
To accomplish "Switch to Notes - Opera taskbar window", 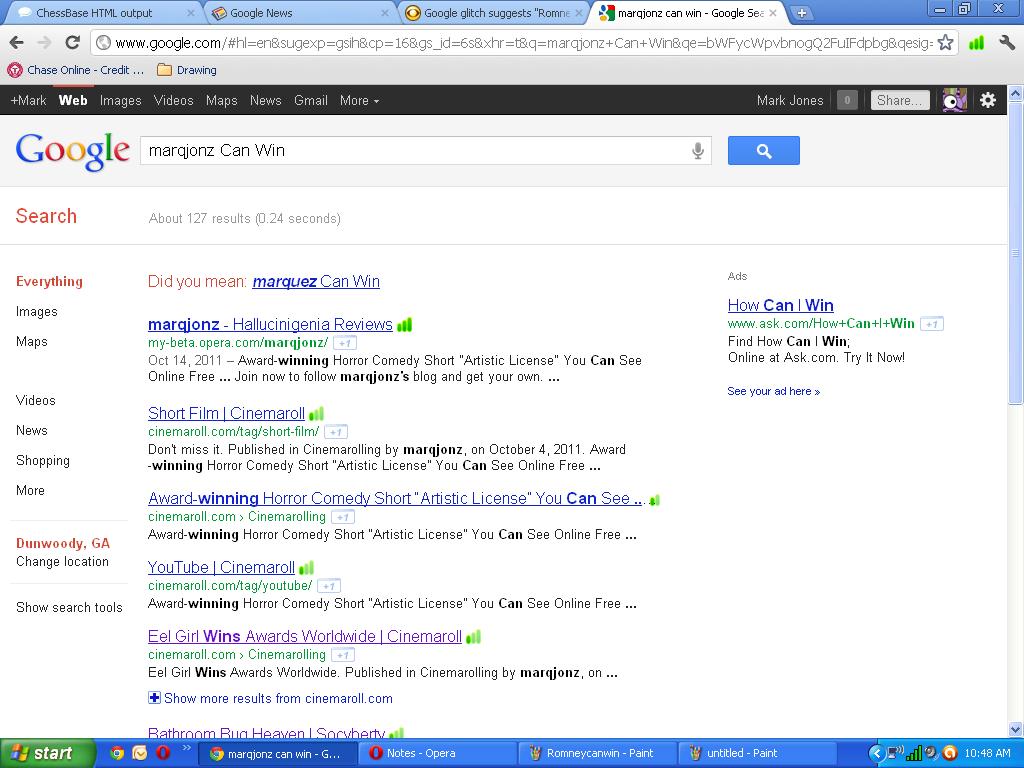I will click(436, 753).
